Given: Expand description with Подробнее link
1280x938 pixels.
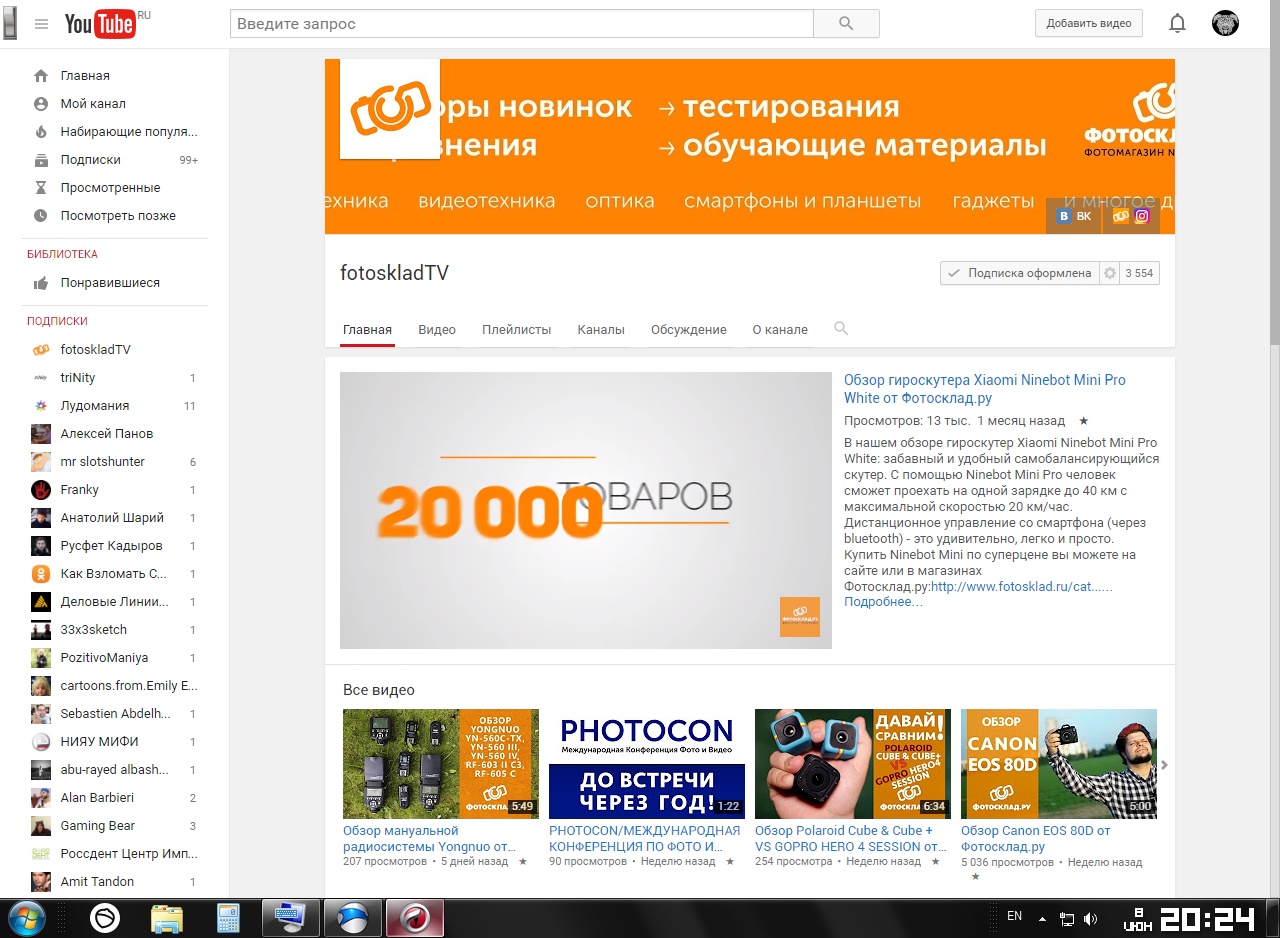Looking at the screenshot, I should coord(883,602).
